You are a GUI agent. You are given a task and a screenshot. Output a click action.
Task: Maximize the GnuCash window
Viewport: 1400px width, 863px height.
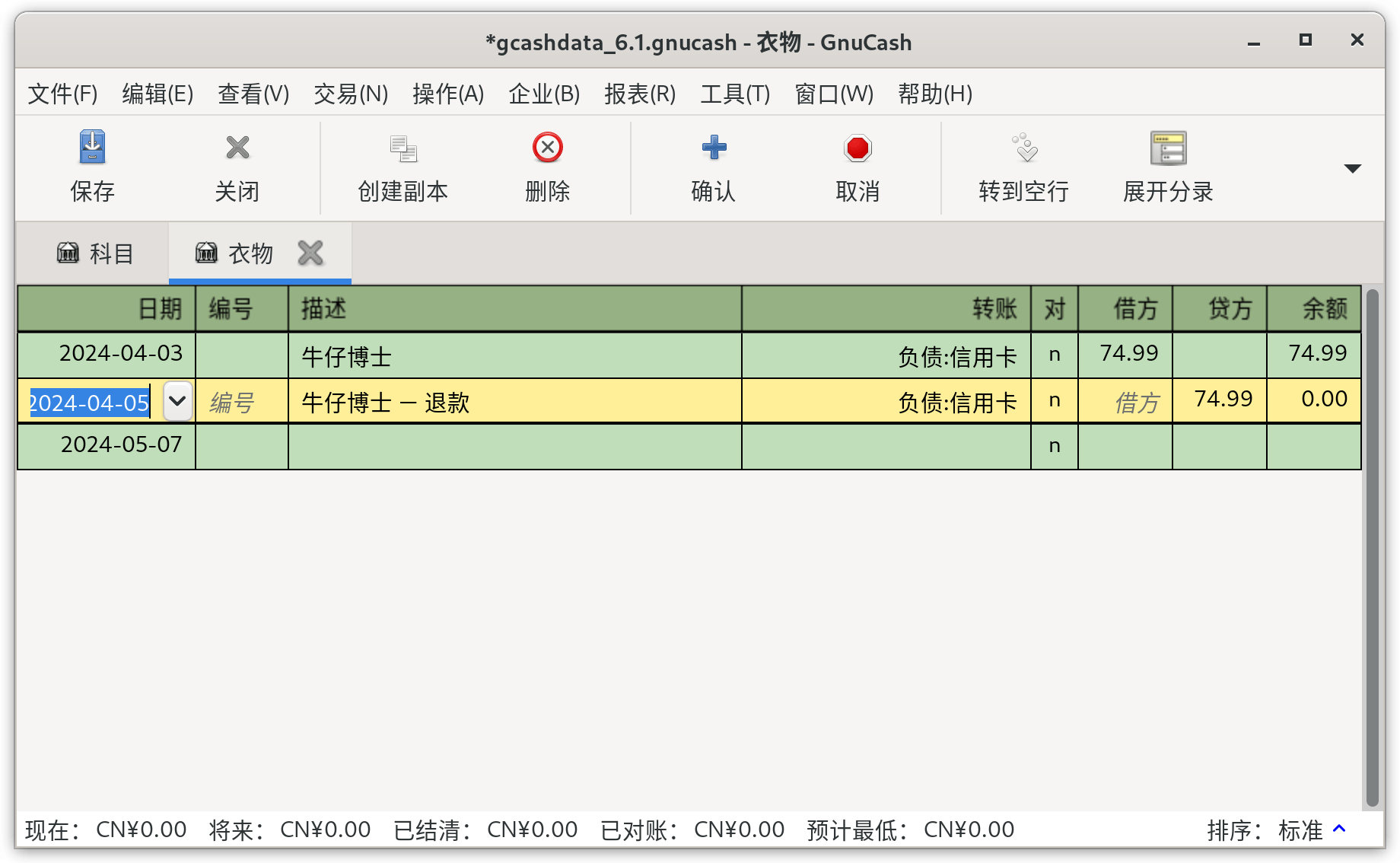point(1306,40)
